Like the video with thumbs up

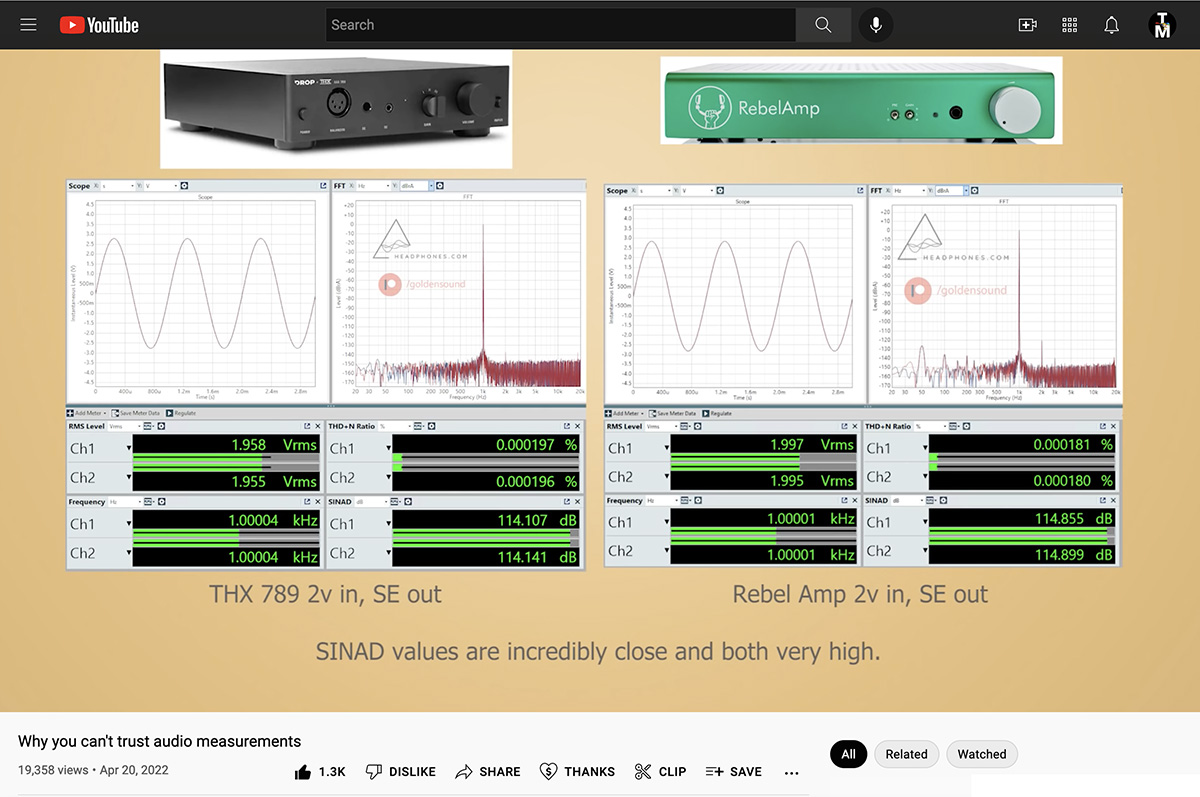(x=319, y=771)
